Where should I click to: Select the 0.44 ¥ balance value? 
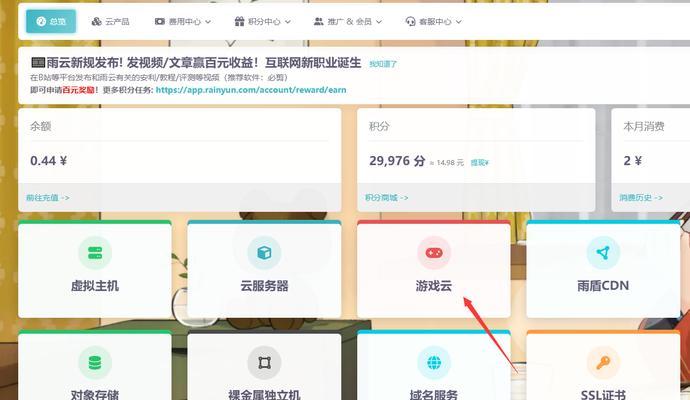tap(48, 161)
